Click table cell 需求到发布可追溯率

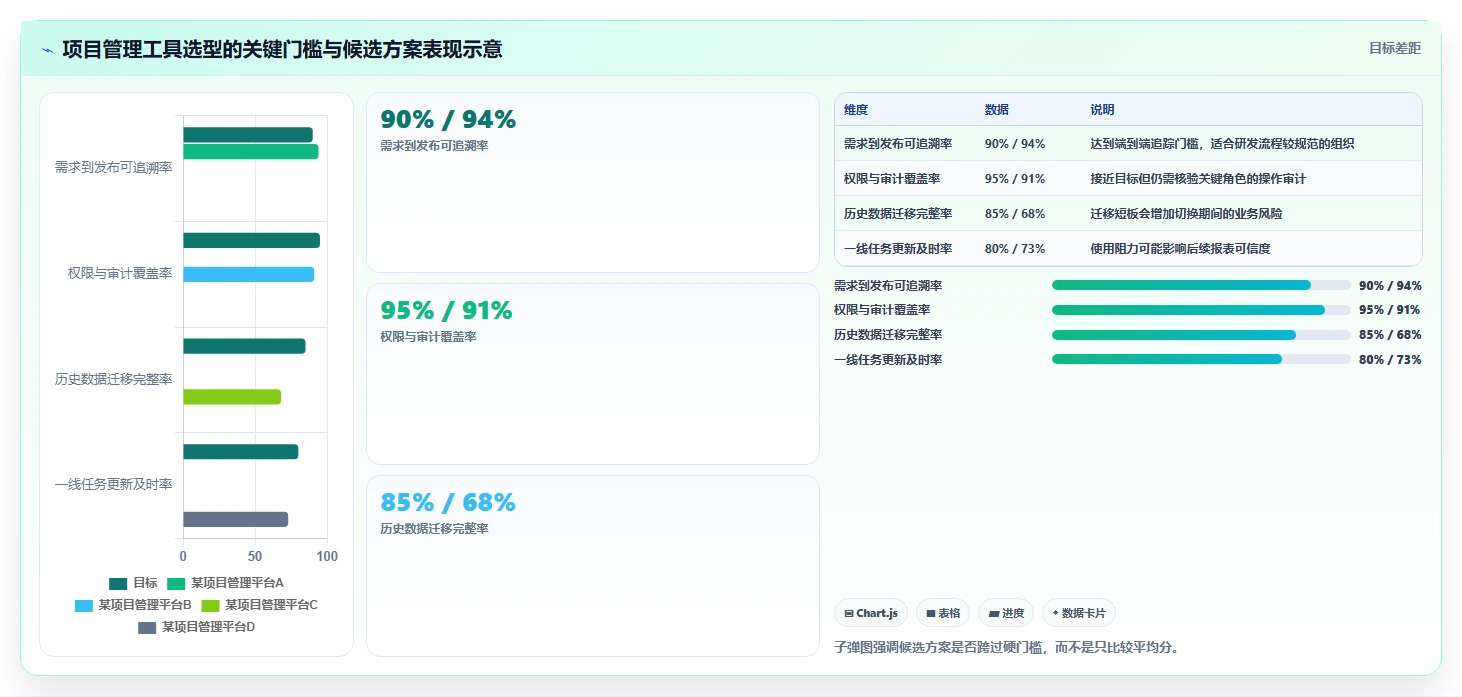(x=898, y=144)
